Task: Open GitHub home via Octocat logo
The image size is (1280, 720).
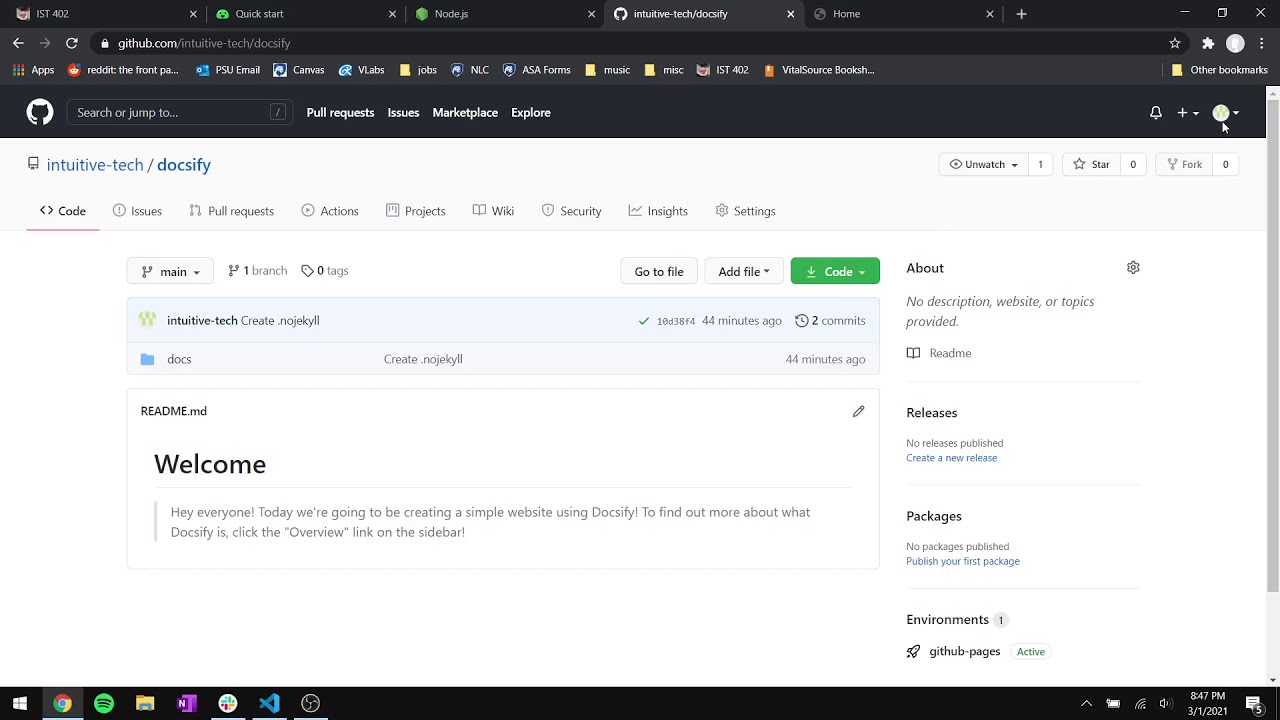Action: [40, 112]
